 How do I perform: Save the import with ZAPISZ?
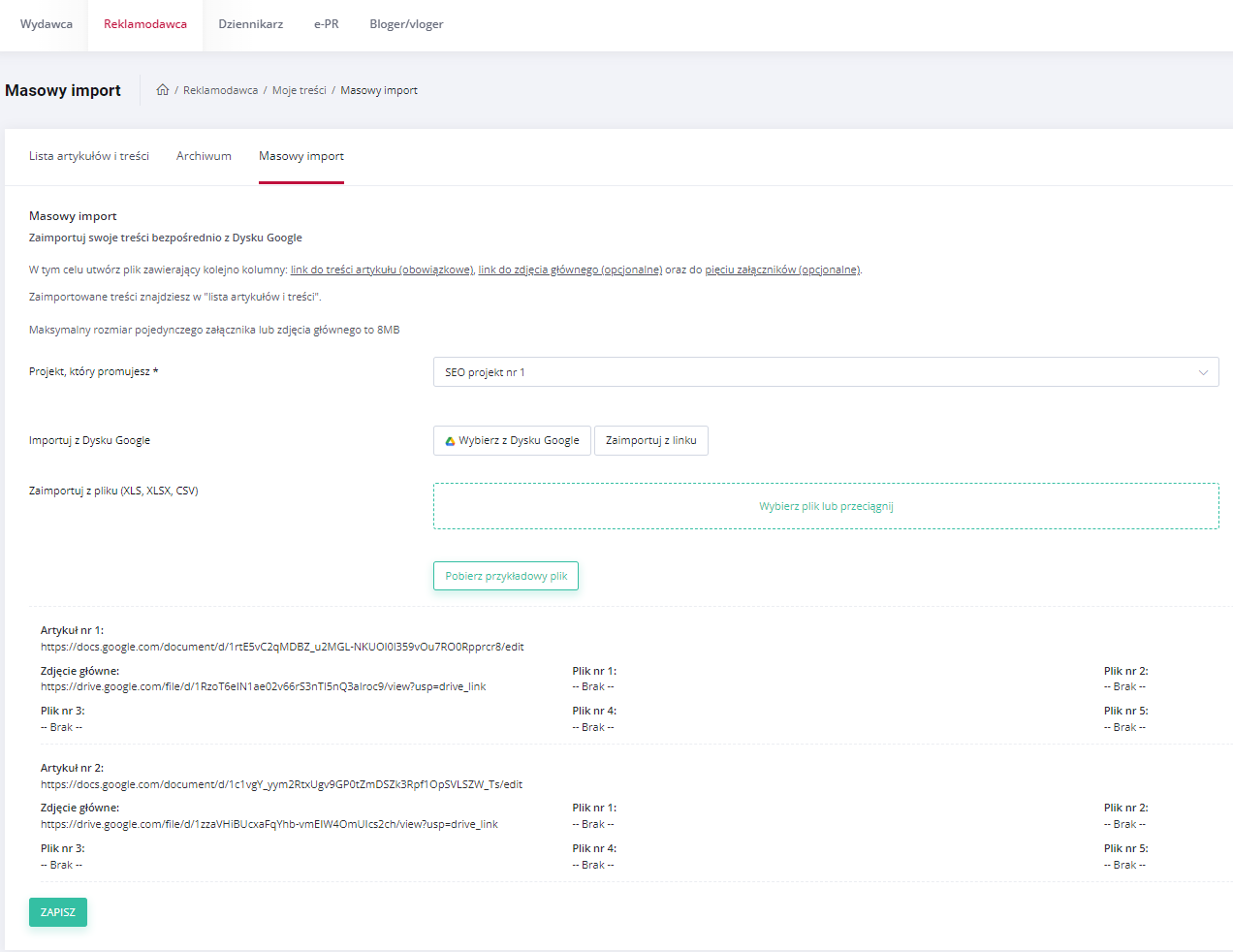[58, 912]
